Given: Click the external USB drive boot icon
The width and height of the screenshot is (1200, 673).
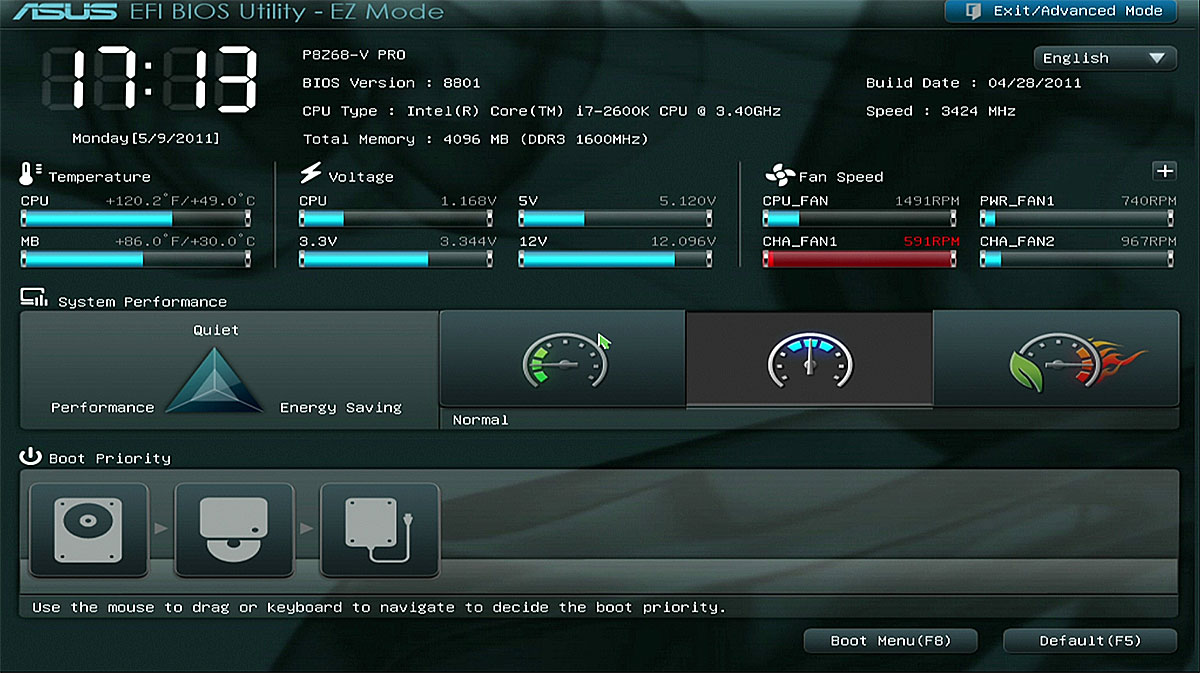Looking at the screenshot, I should (x=380, y=530).
